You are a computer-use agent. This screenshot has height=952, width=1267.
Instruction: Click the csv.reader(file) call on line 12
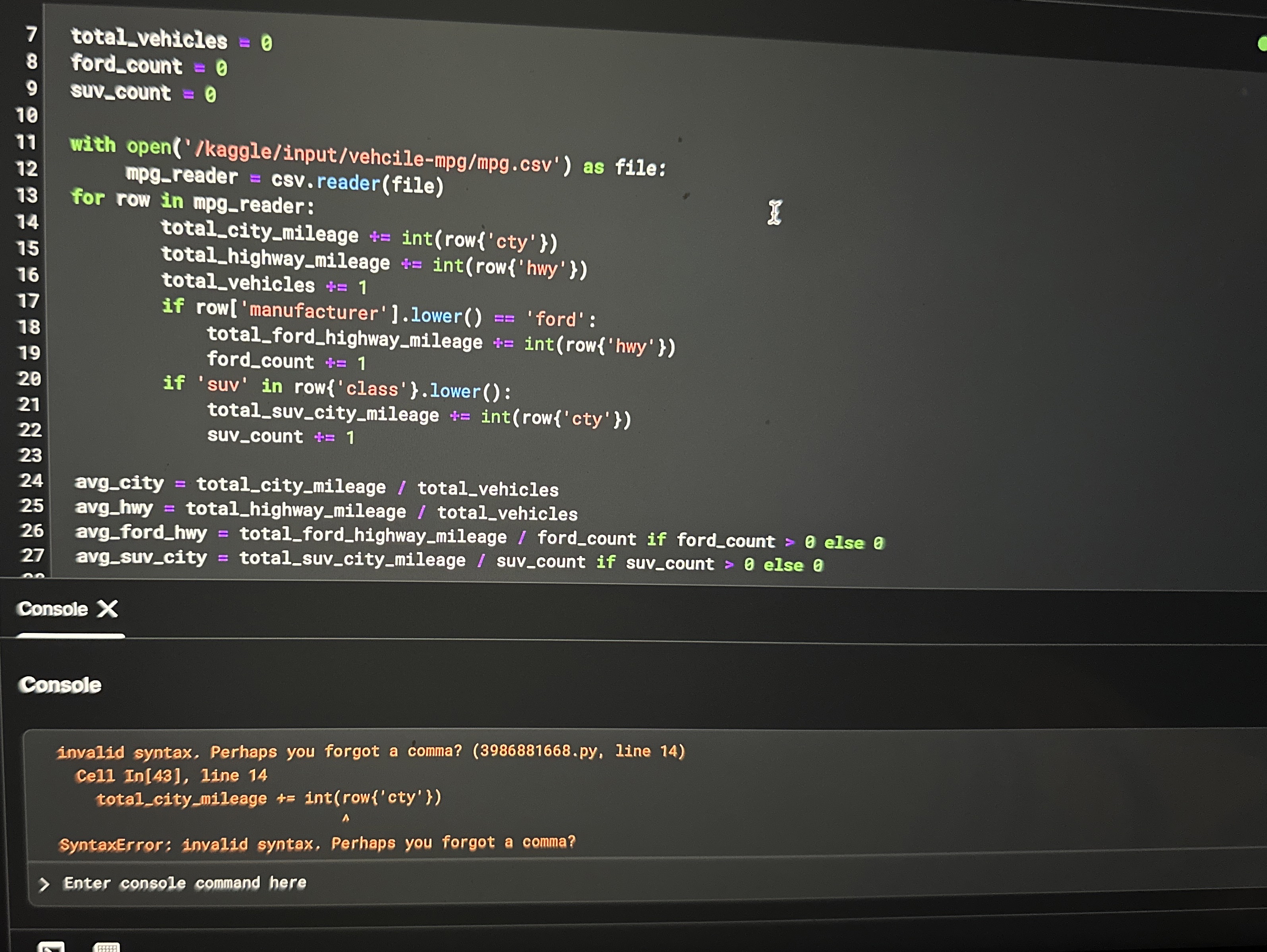pyautogui.click(x=357, y=183)
